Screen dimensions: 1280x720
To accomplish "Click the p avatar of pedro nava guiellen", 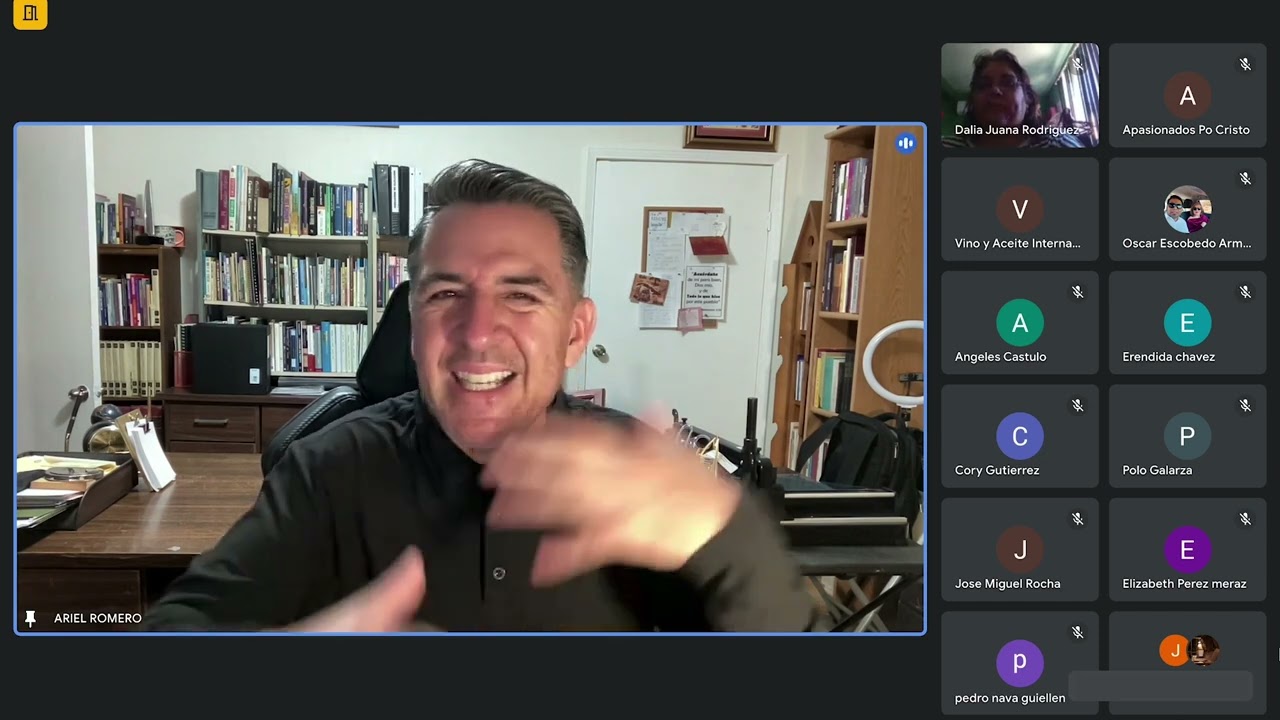I will (x=1020, y=663).
